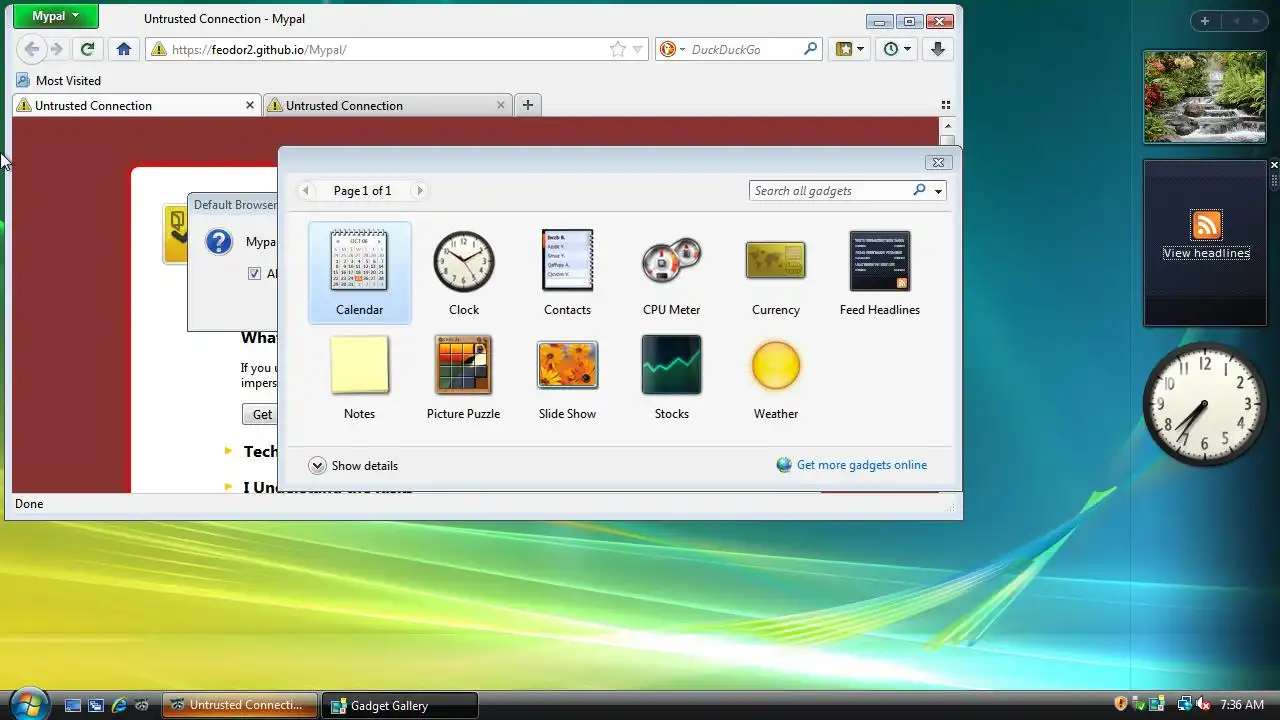Select the CPU Meter gadget
1280x720 pixels.
[x=671, y=273]
